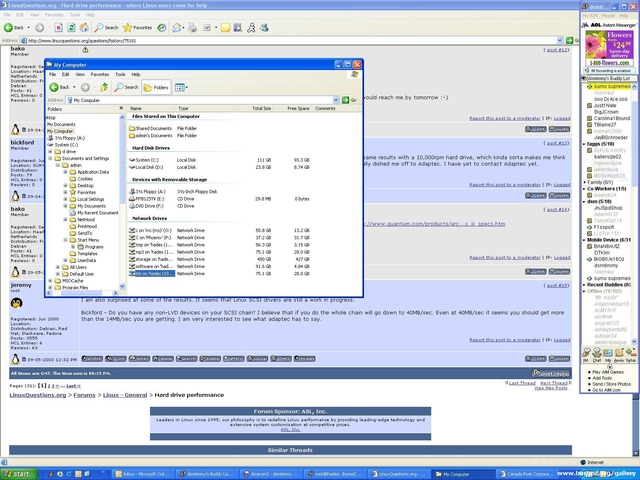Viewport: 640px width, 480px height.
Task: Toggle the Folders pane button in My Computer
Action: click(x=156, y=87)
